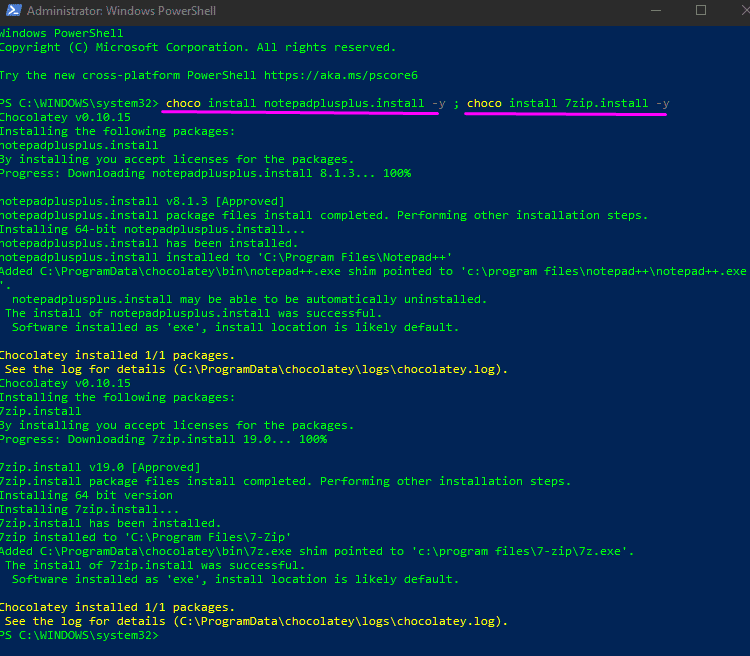Click 'may be able to be automatically uninstalled' line
Screen dimensions: 750x656
pos(249,300)
